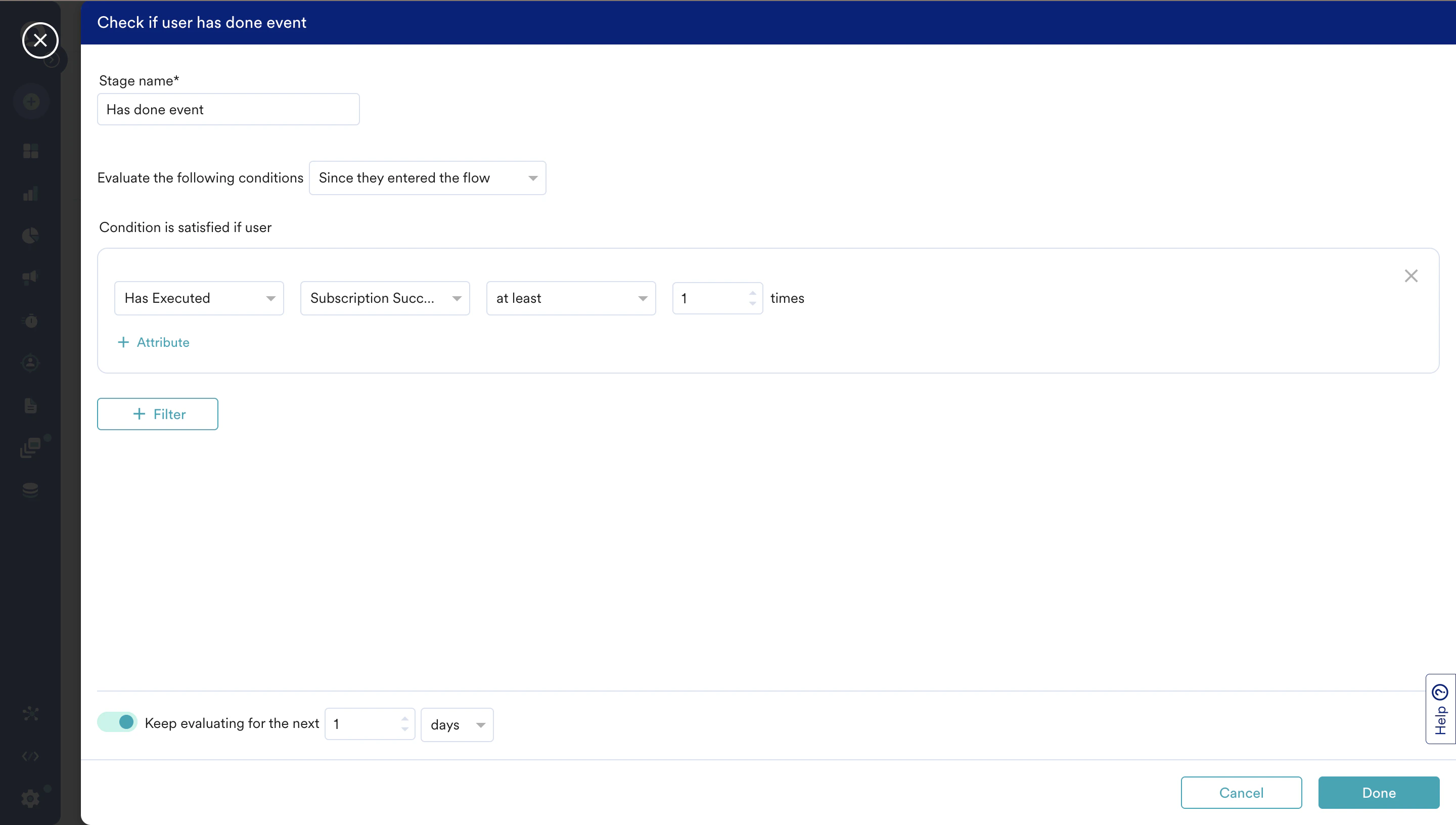Add an Attribute to the condition
Viewport: 1456px width, 825px height.
[x=154, y=342]
